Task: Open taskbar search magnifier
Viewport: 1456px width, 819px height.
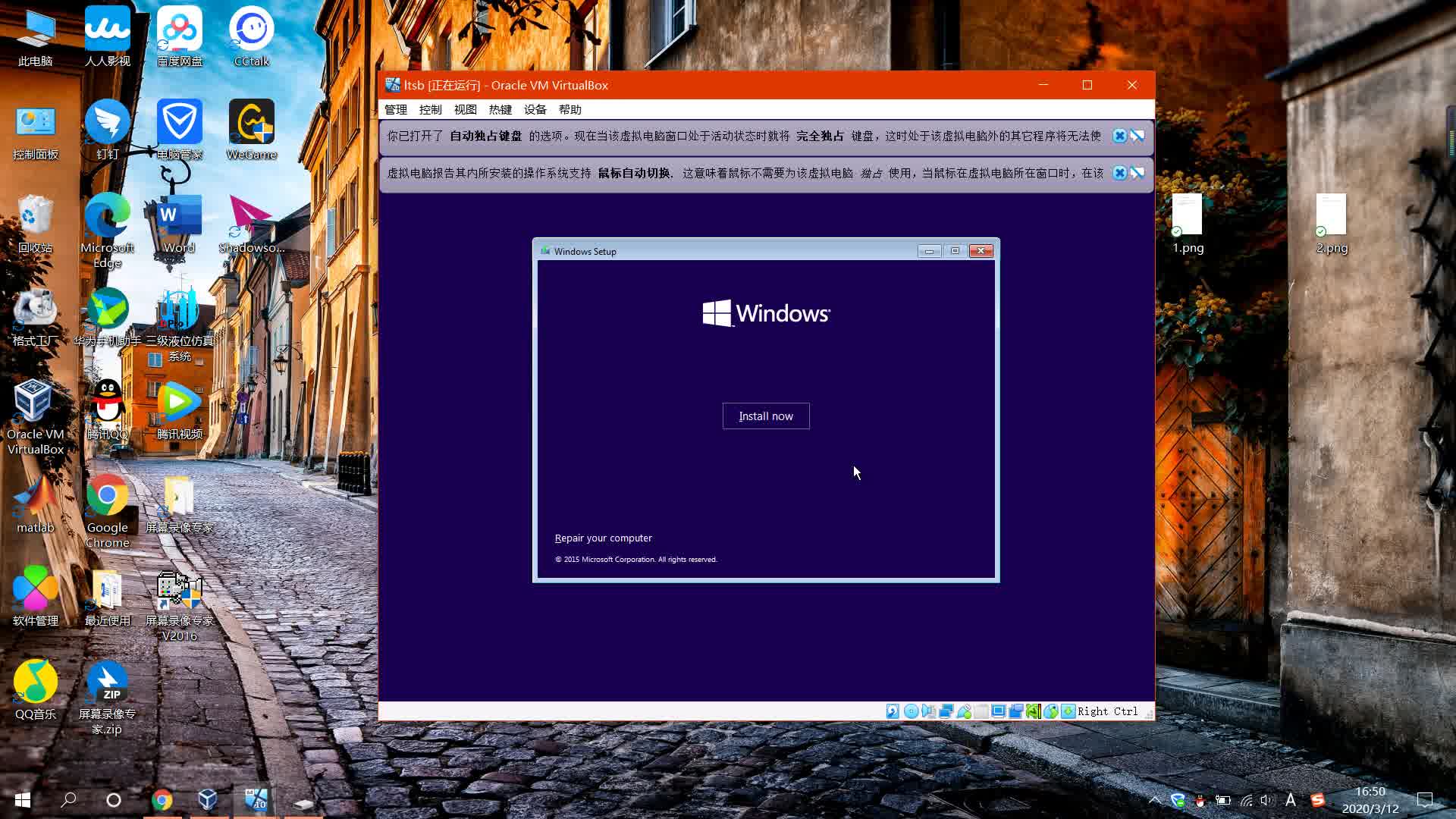Action: pyautogui.click(x=68, y=799)
